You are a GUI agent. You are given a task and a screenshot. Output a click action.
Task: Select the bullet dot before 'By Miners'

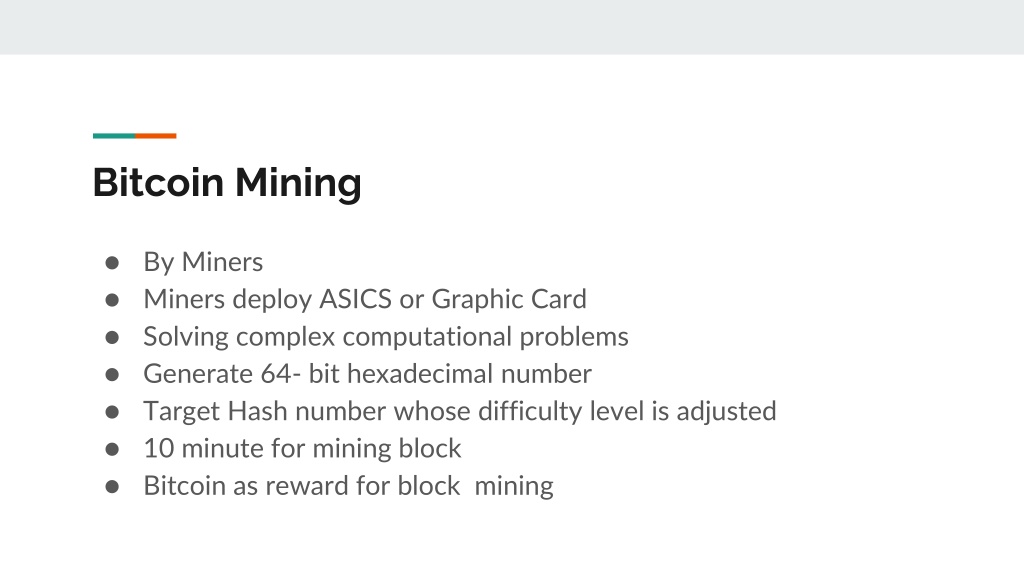[112, 263]
